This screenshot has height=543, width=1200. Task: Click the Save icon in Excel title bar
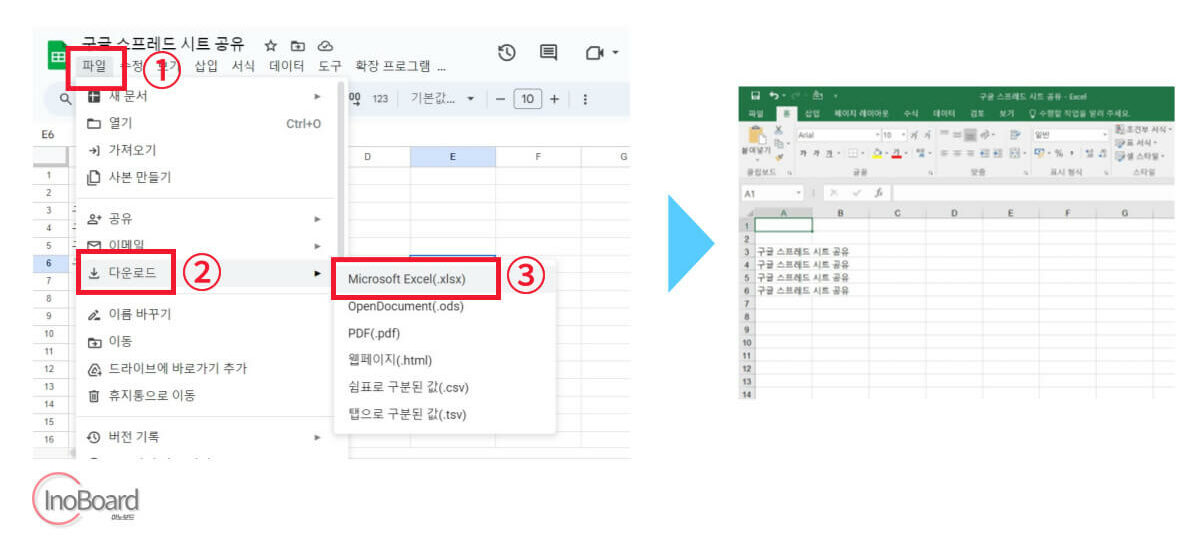click(x=755, y=96)
